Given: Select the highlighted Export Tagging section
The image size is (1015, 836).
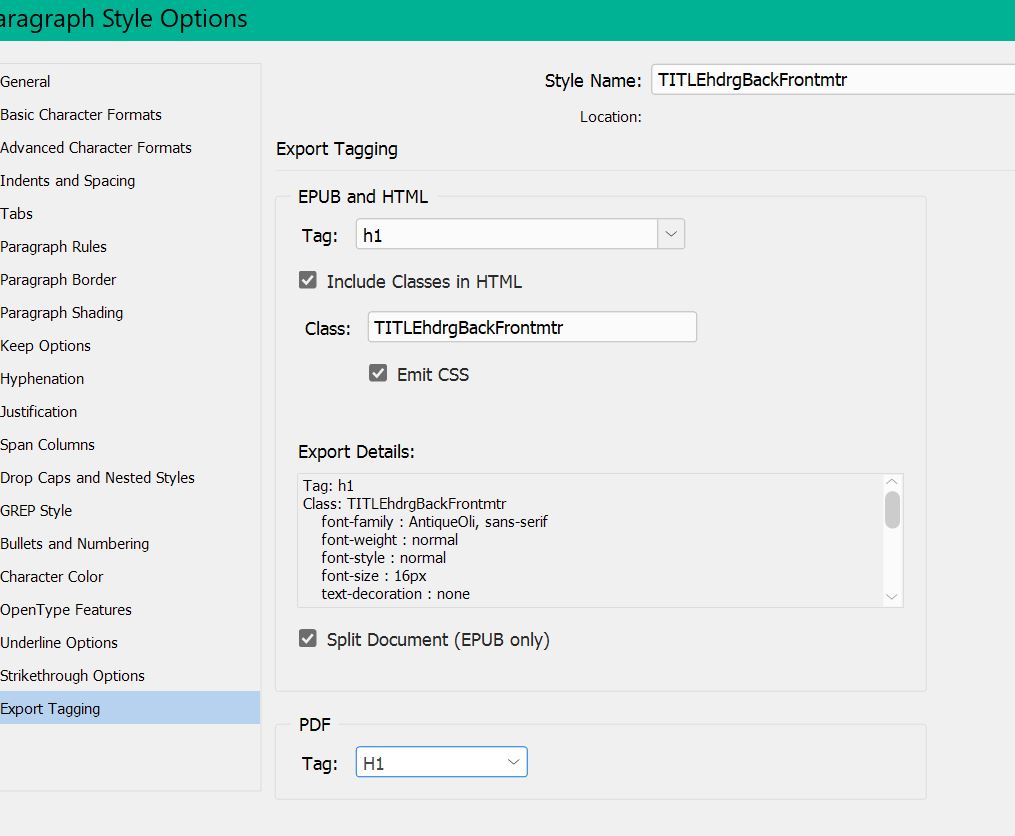Looking at the screenshot, I should (x=129, y=708).
